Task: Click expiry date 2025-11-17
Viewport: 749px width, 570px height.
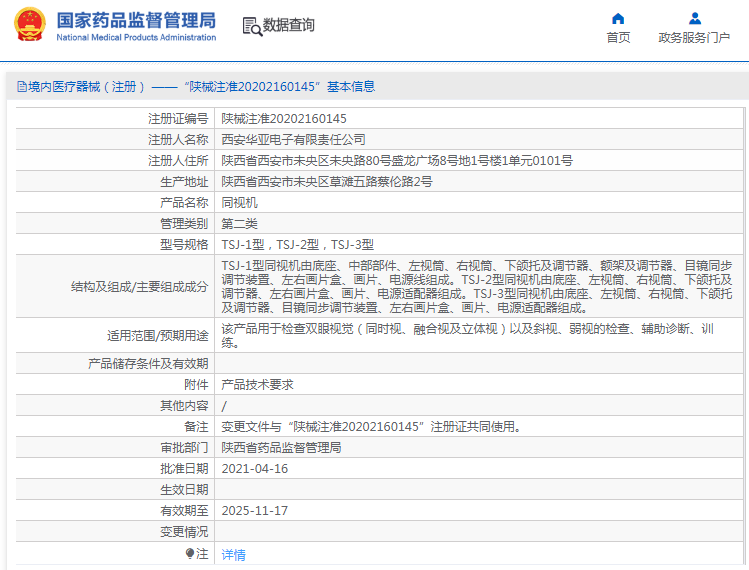Action: 255,511
